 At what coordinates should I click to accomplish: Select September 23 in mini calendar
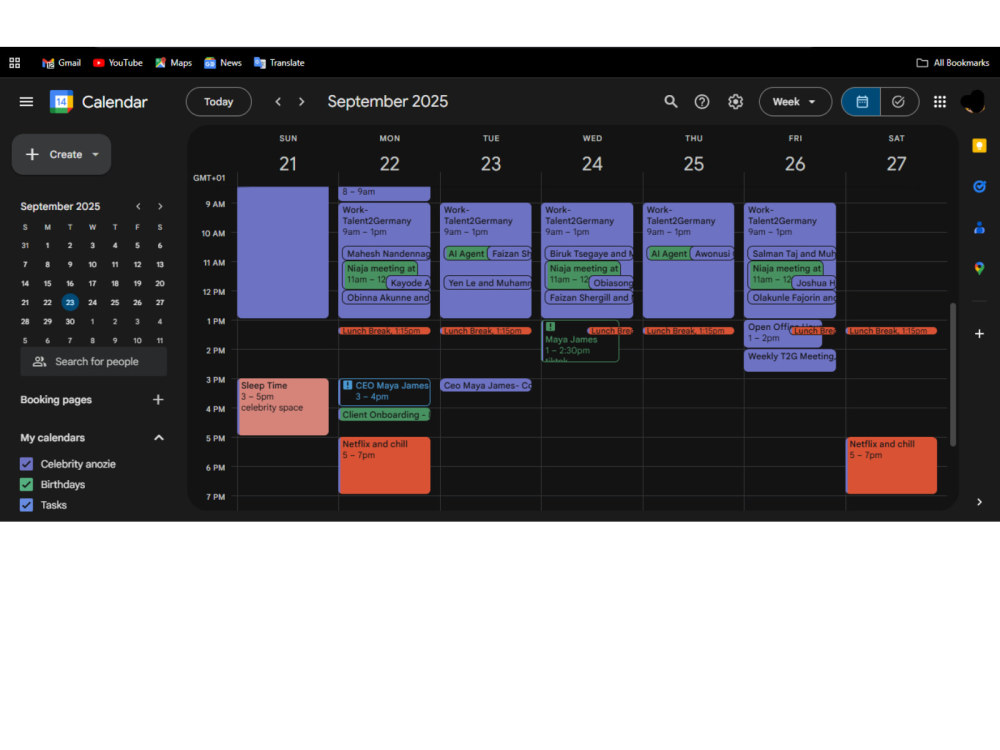pyautogui.click(x=70, y=302)
